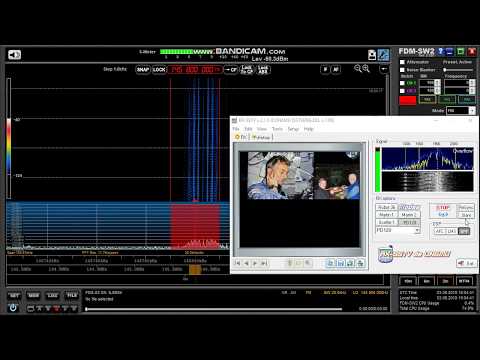Click the blue-highlighted icon left of the FDM-SW2 title
Screen dimensions: 480x360
click(383, 55)
